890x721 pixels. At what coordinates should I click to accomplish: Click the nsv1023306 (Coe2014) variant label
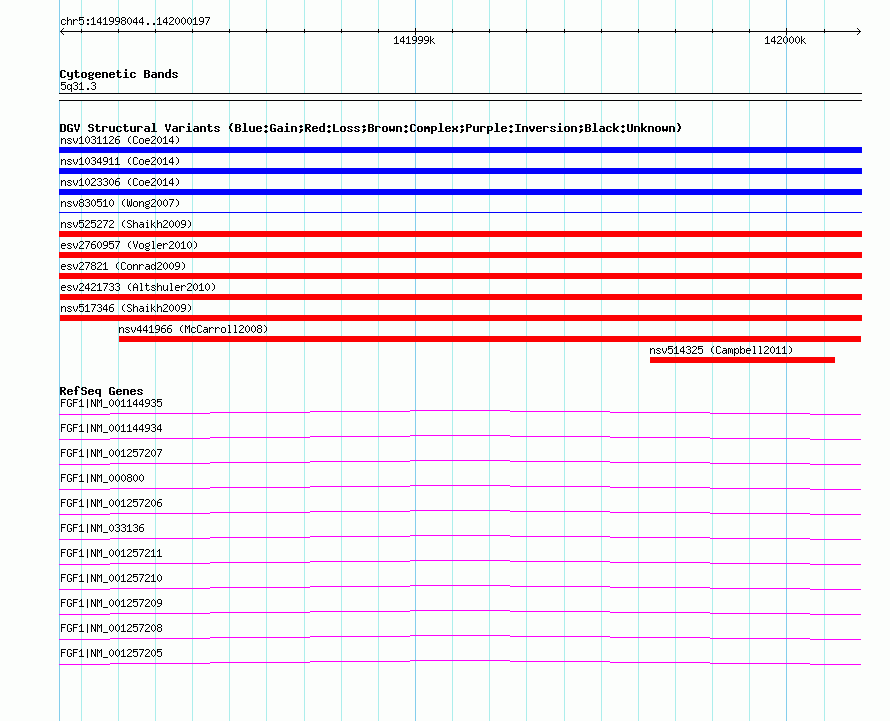[120, 182]
